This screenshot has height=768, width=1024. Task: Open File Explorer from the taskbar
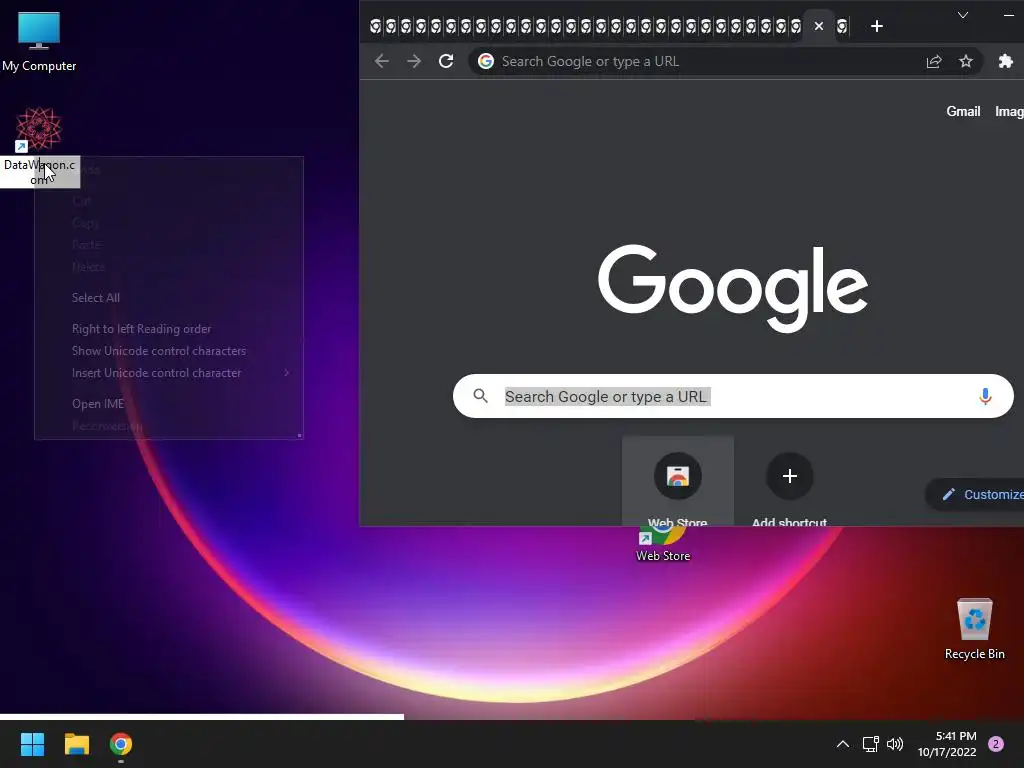click(76, 744)
